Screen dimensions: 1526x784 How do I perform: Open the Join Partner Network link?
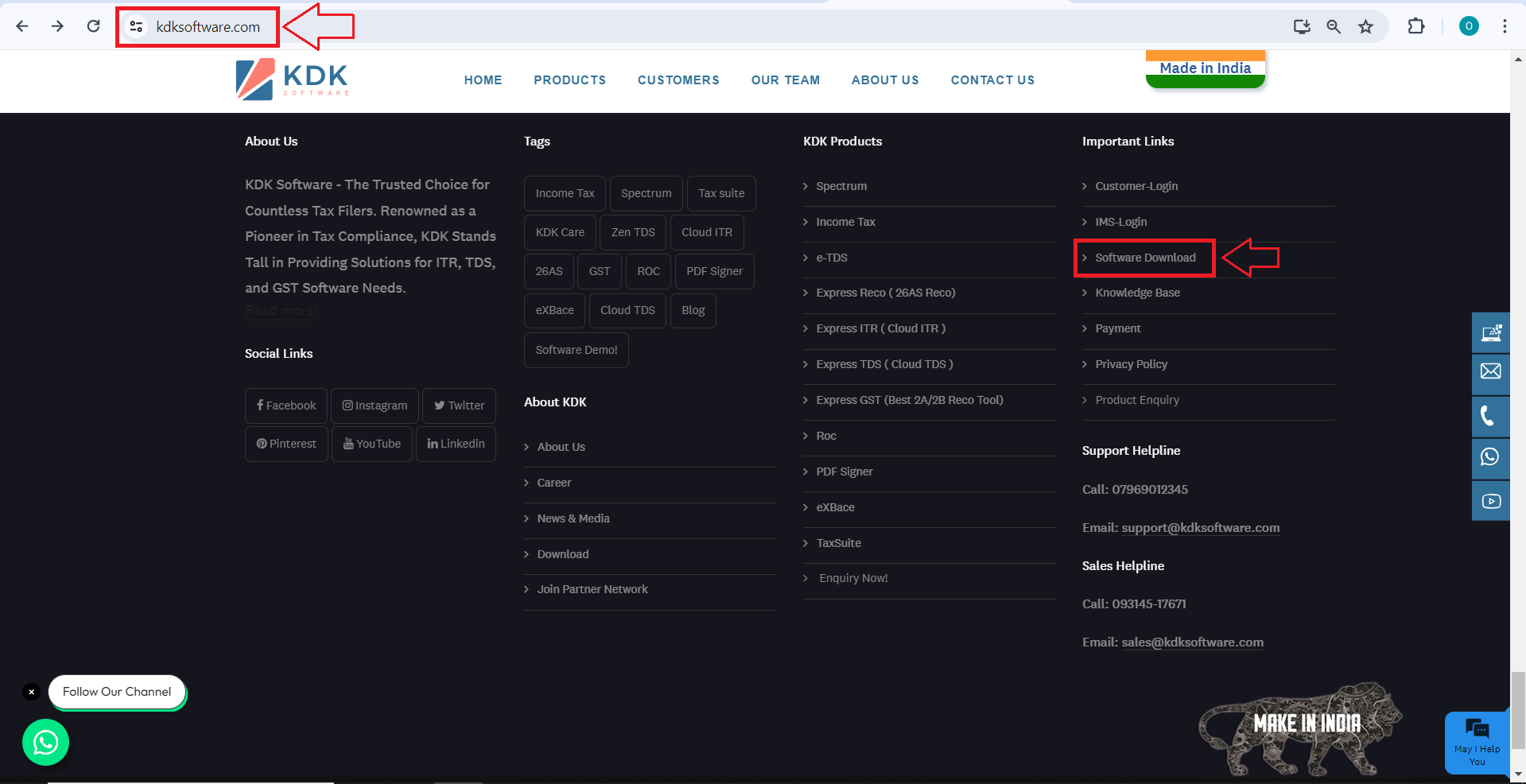coord(592,589)
